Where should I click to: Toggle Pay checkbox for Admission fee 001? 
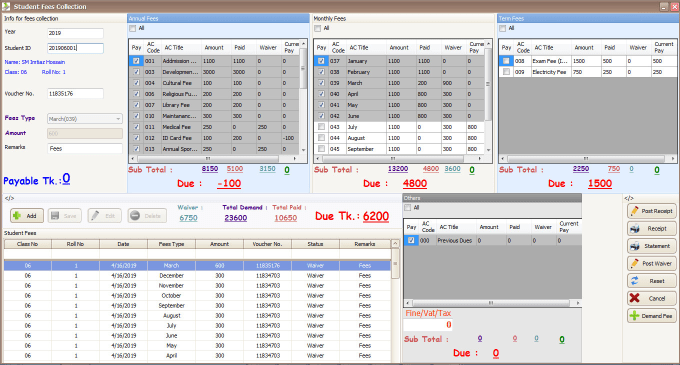click(x=137, y=61)
